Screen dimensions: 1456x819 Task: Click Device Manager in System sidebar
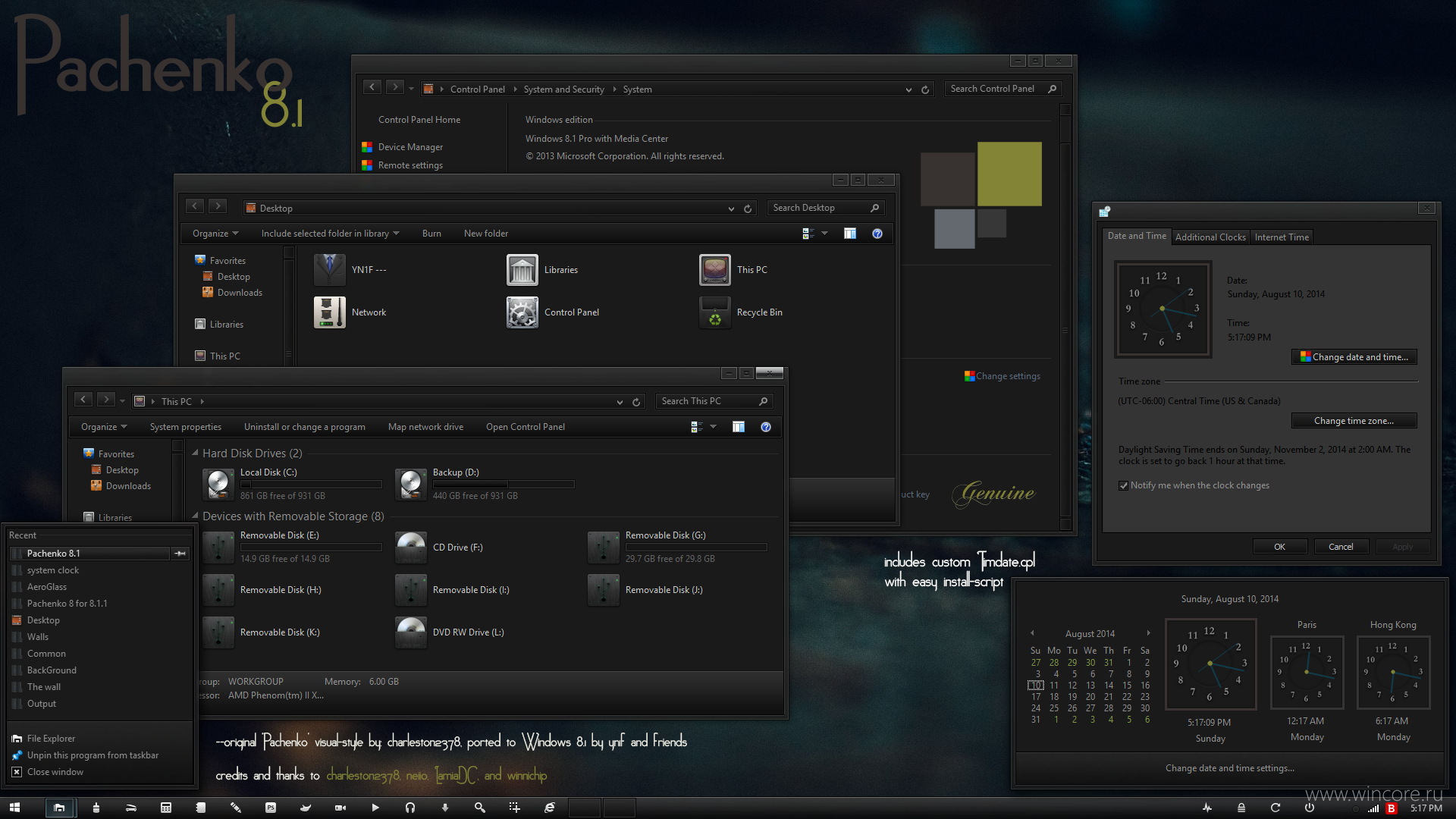click(410, 147)
